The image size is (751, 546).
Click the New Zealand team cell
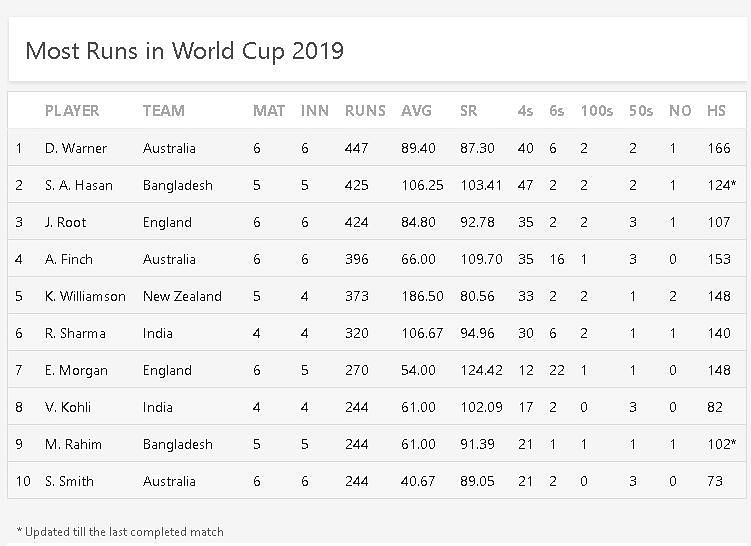pyautogui.click(x=182, y=296)
